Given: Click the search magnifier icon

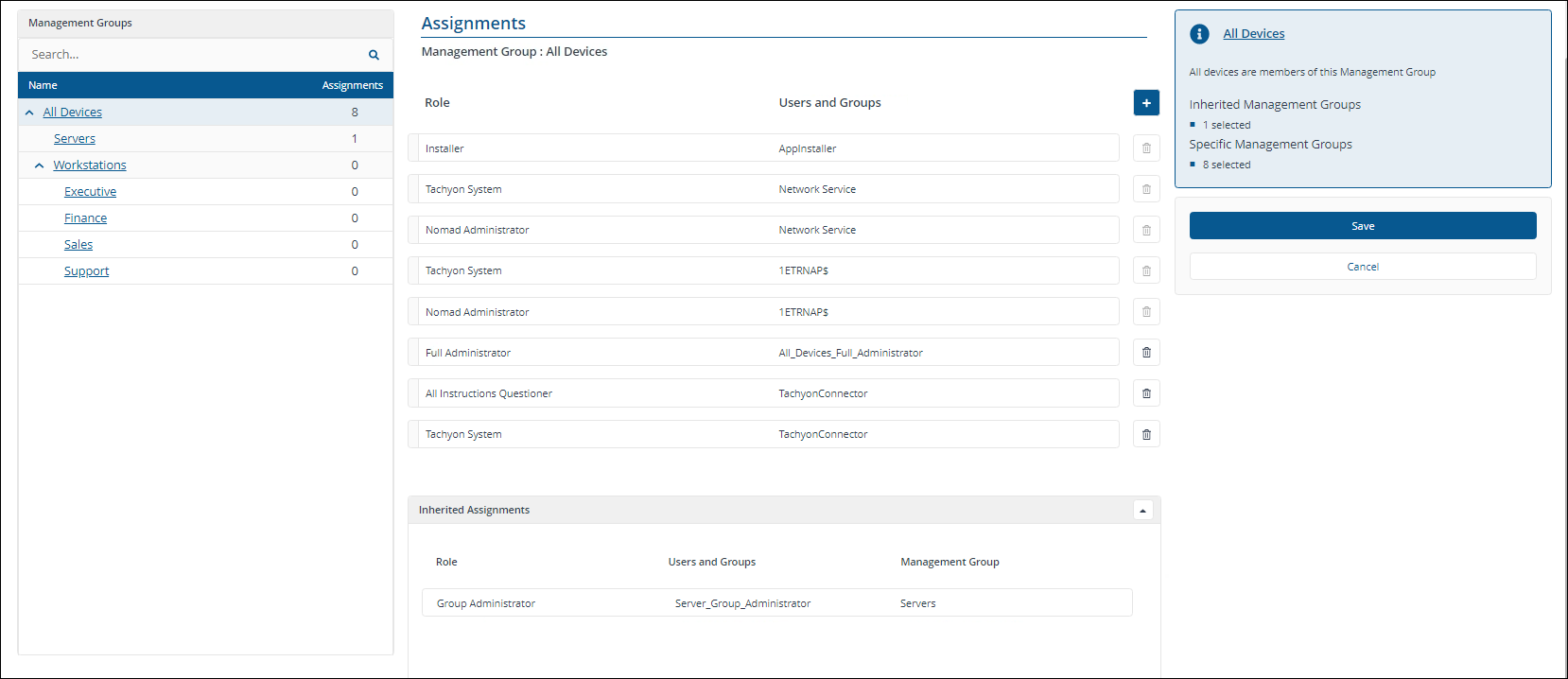Looking at the screenshot, I should click(374, 55).
